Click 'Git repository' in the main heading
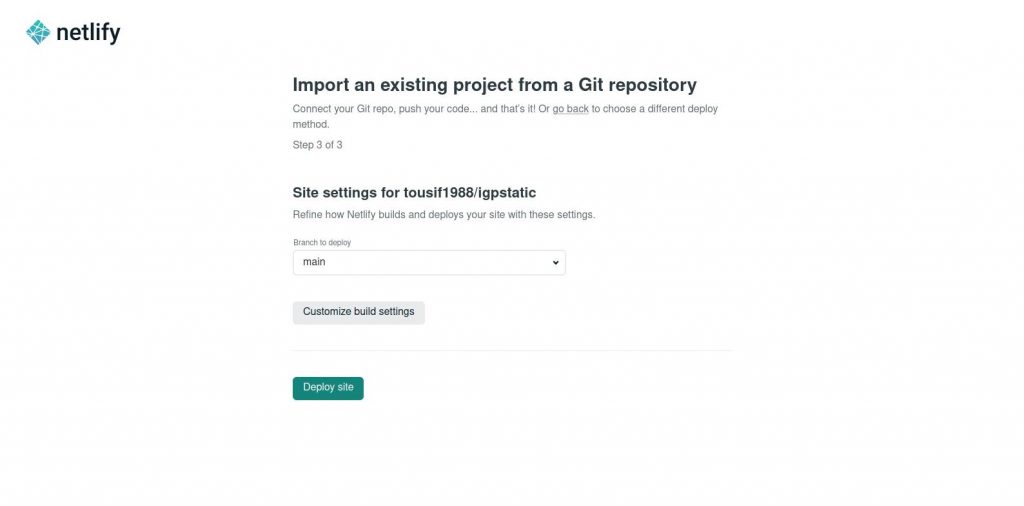This screenshot has height=506, width=1024. pyautogui.click(x=637, y=85)
